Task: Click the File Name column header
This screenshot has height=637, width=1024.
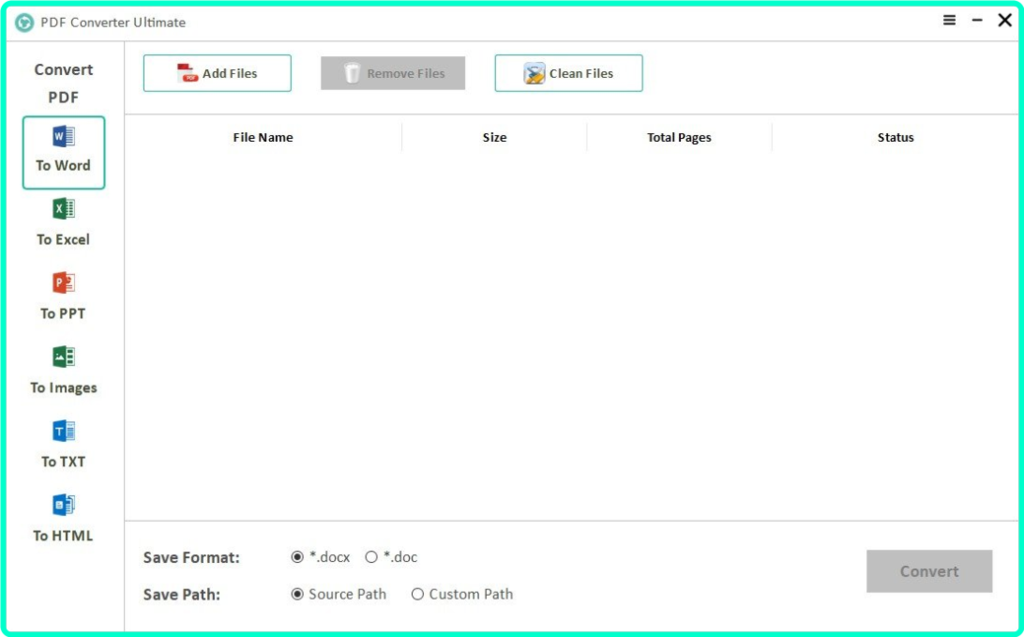Action: (x=263, y=137)
